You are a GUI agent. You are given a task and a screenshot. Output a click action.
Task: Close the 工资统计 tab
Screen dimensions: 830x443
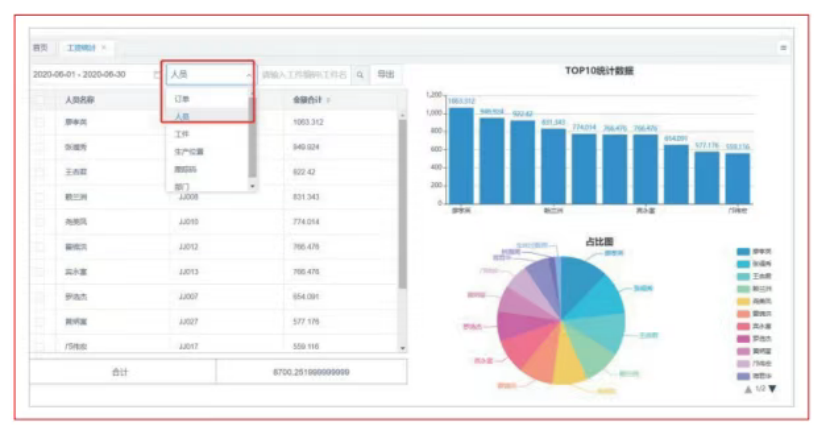click(104, 48)
